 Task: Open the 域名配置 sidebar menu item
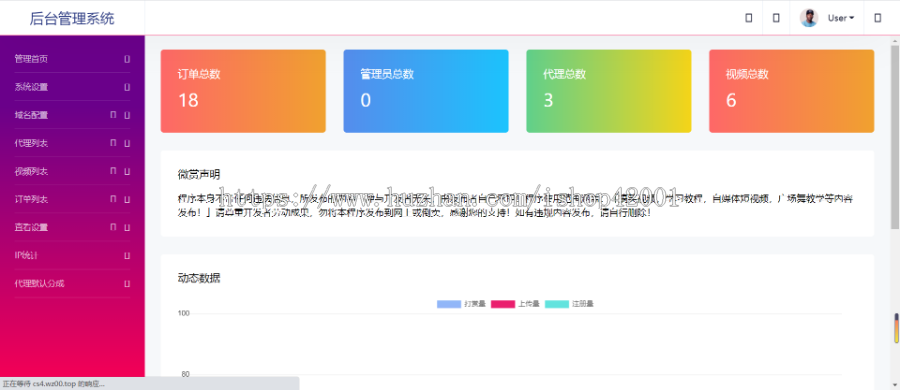pos(72,115)
